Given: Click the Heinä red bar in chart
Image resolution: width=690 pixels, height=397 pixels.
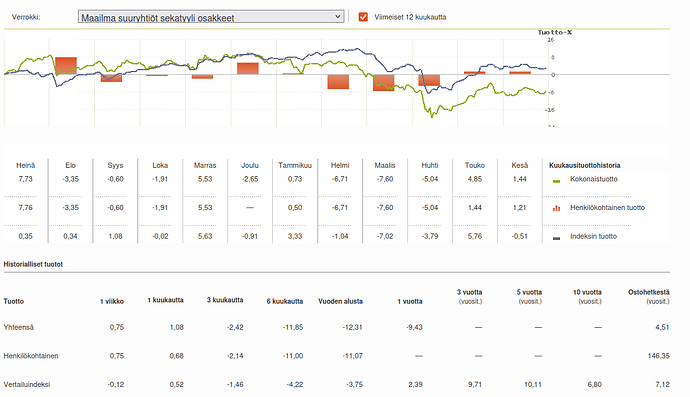Looking at the screenshot, I should [66, 66].
